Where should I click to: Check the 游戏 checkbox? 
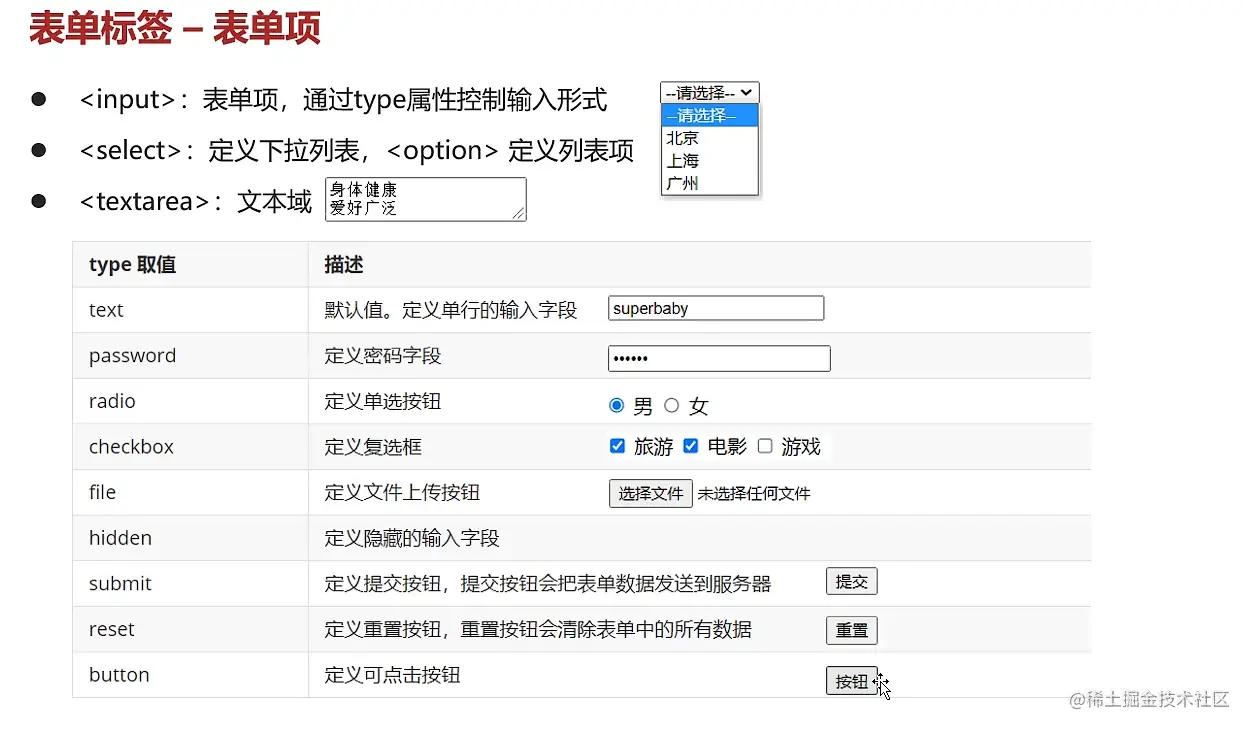click(x=765, y=446)
